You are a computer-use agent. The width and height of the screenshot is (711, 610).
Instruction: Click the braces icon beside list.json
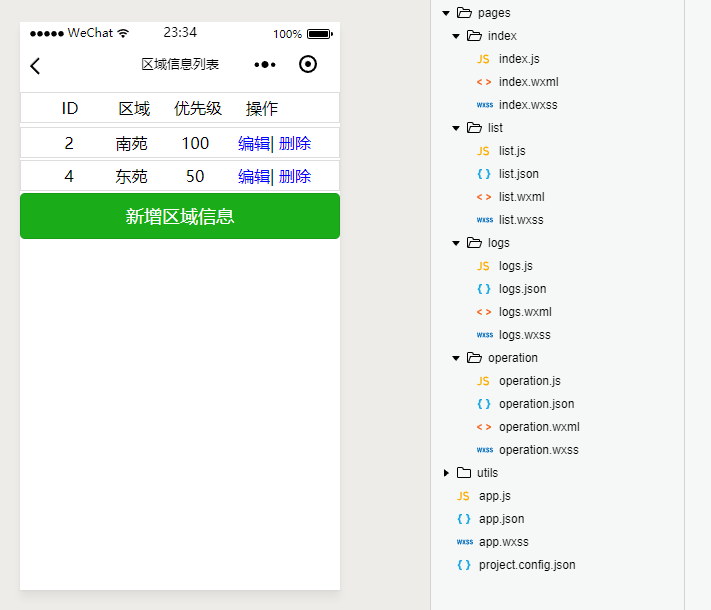tap(484, 174)
